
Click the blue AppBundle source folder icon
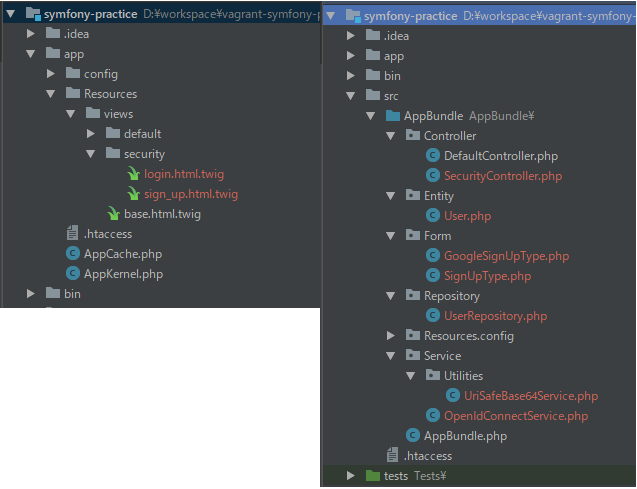click(392, 115)
